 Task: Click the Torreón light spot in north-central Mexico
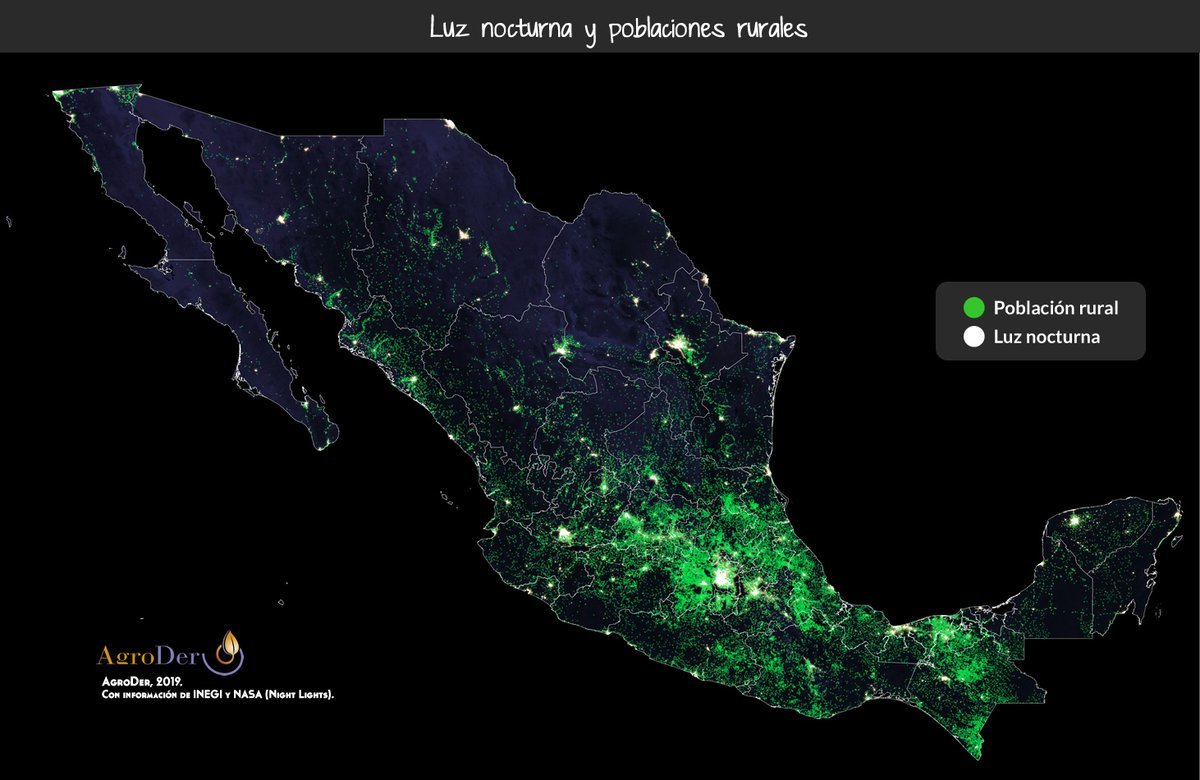pyautogui.click(x=566, y=349)
